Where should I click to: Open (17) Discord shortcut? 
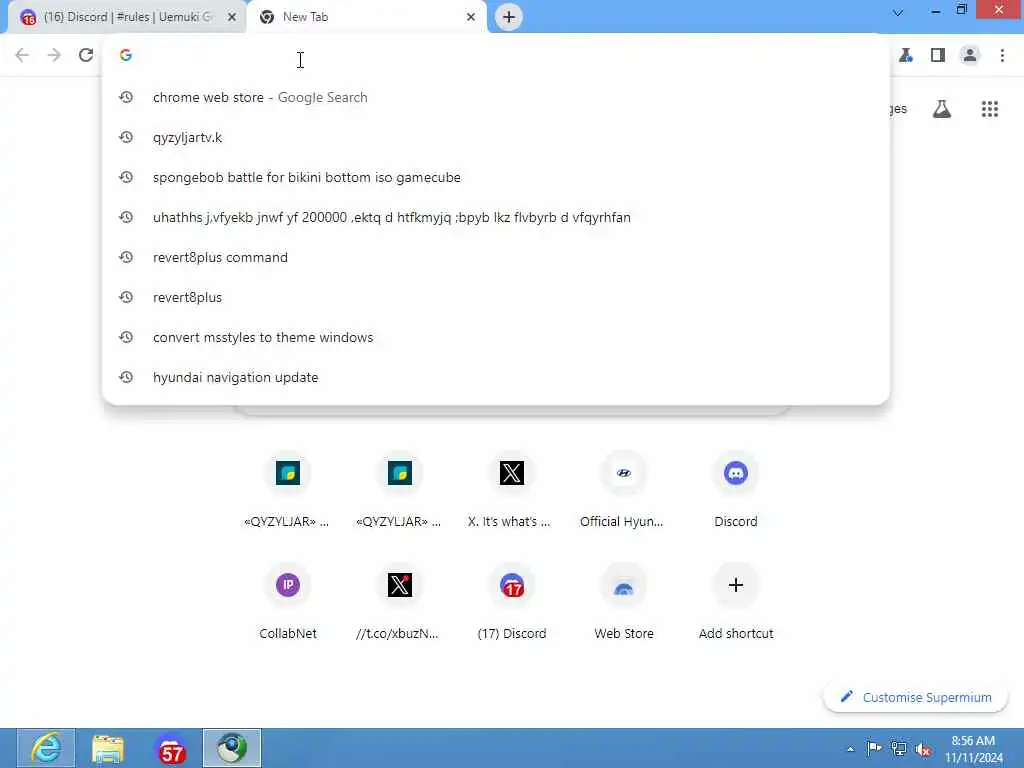point(511,601)
